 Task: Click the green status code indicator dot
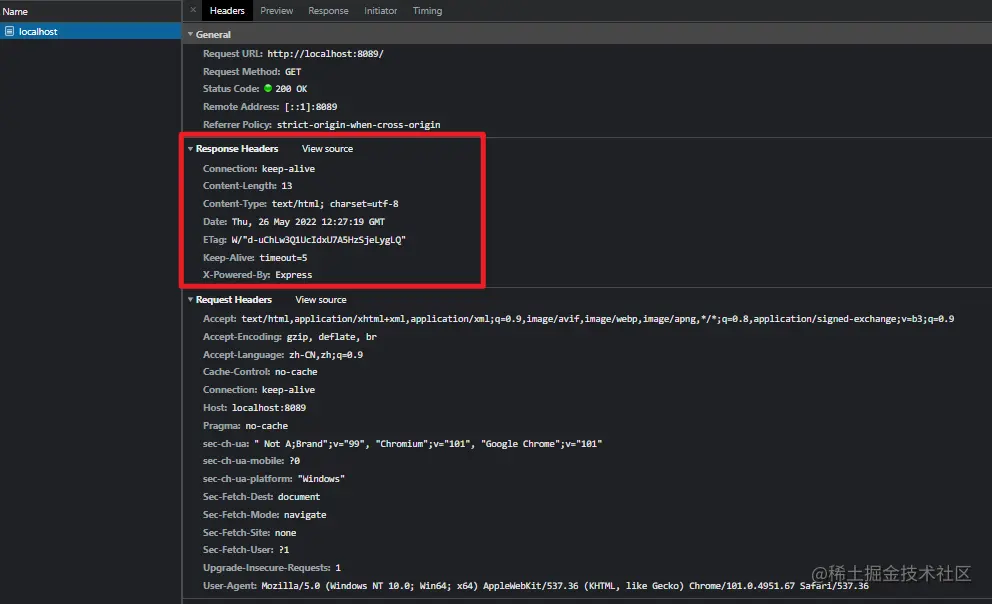pyautogui.click(x=268, y=89)
